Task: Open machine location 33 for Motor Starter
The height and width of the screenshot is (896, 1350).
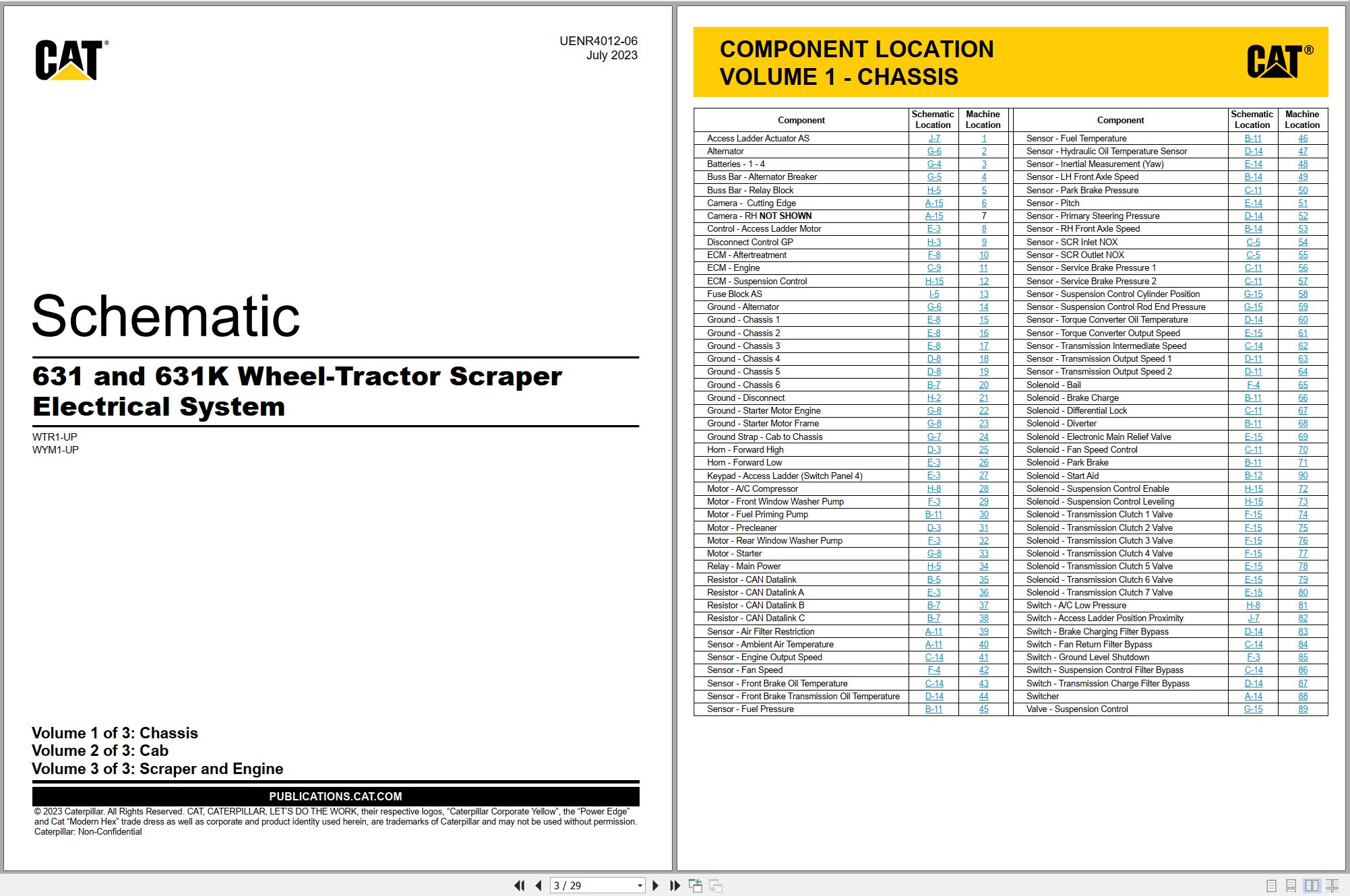Action: pos(984,553)
